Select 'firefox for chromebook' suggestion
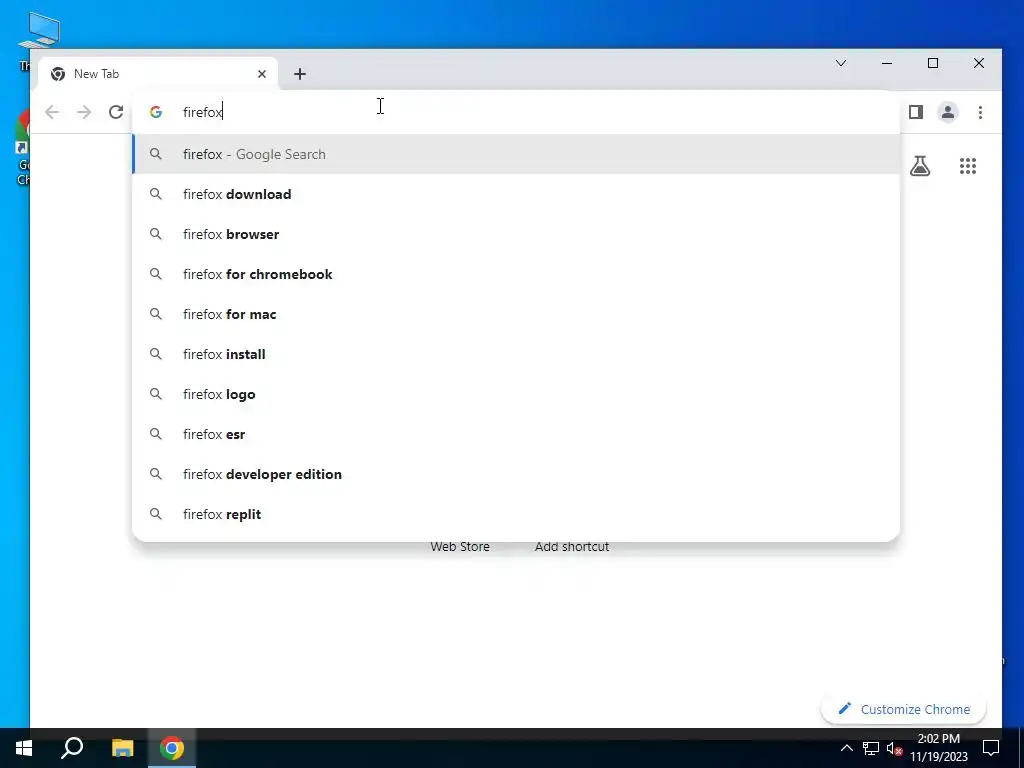 516,274
